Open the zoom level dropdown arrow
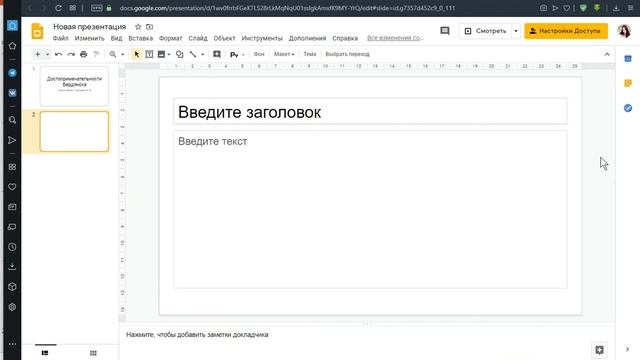The width and height of the screenshot is (640, 360). (122, 54)
